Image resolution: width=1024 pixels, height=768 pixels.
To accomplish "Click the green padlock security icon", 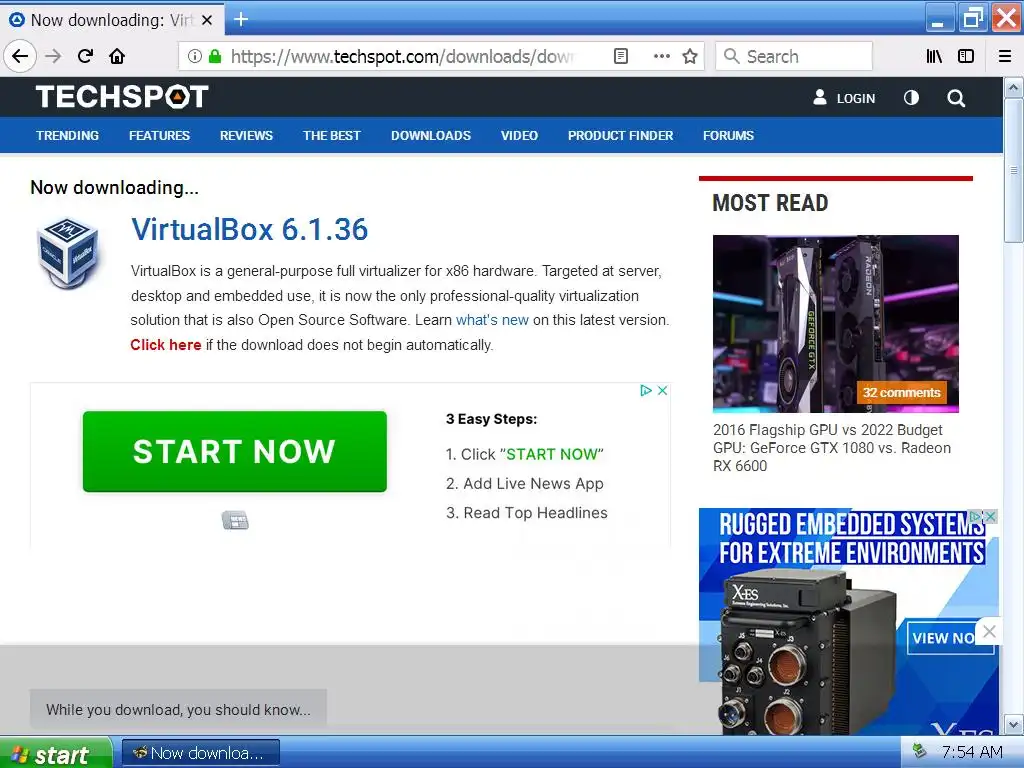I will (215, 56).
